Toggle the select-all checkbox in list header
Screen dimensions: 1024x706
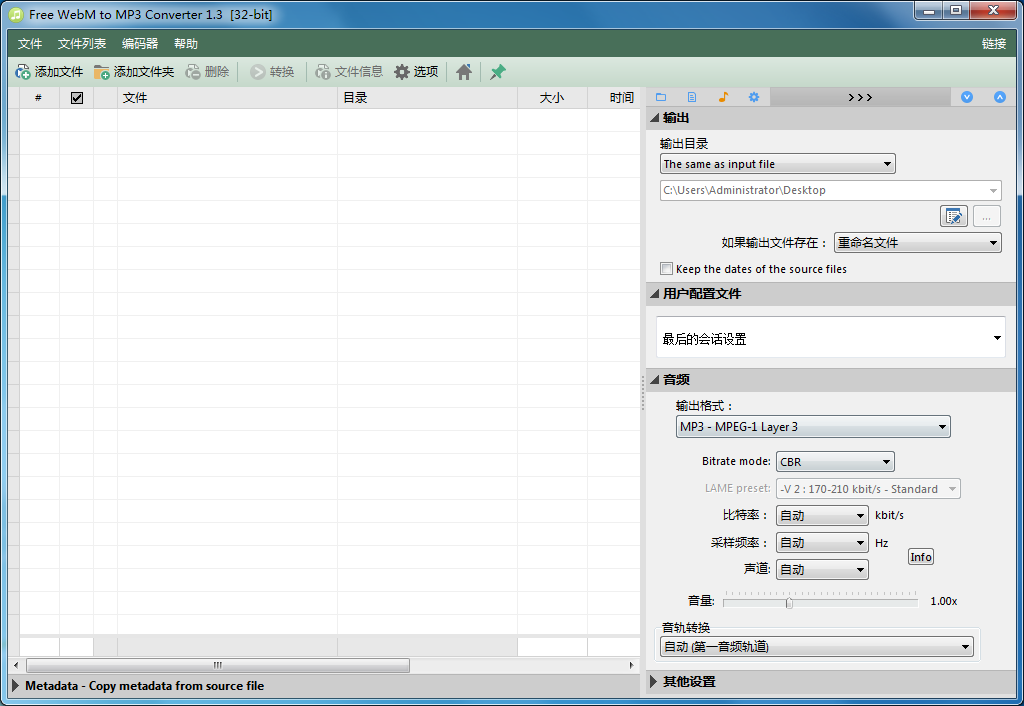pos(76,98)
